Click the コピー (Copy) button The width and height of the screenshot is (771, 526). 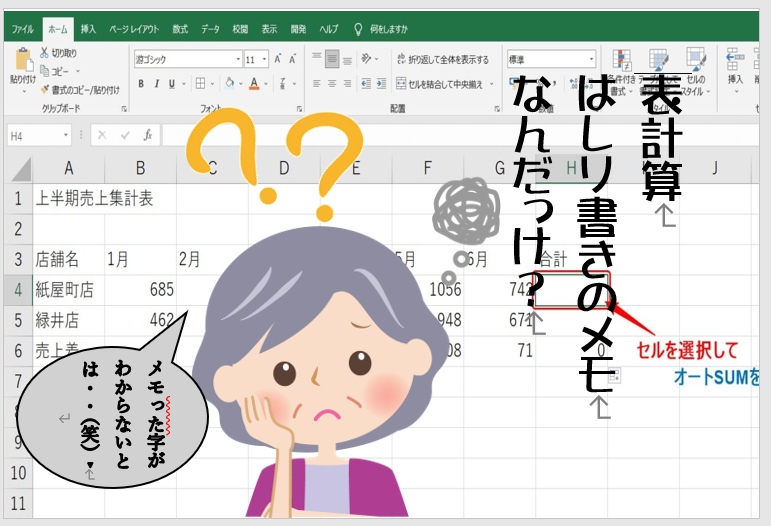pos(59,71)
